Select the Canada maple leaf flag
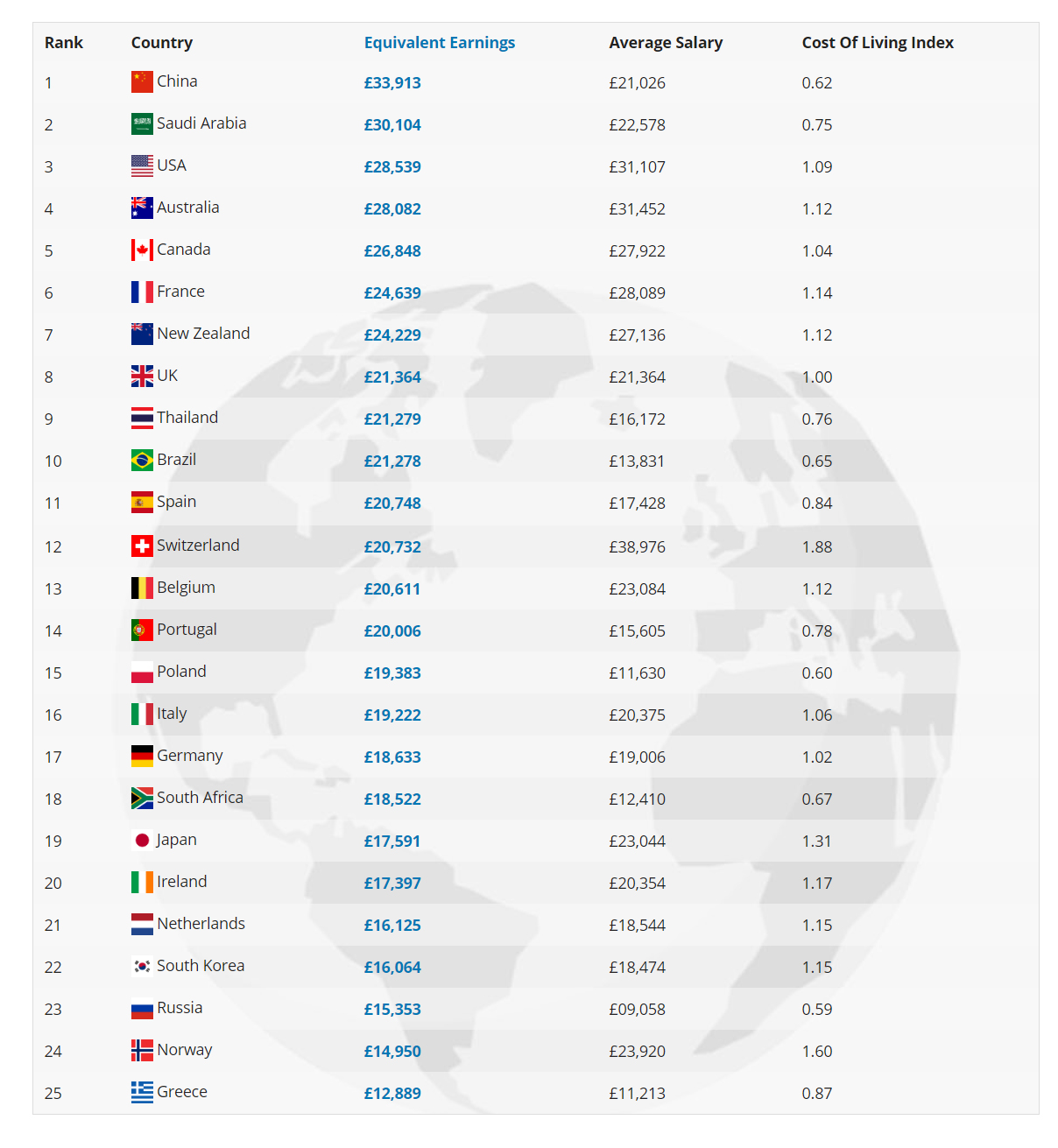The width and height of the screenshot is (1058, 1148). coord(142,250)
